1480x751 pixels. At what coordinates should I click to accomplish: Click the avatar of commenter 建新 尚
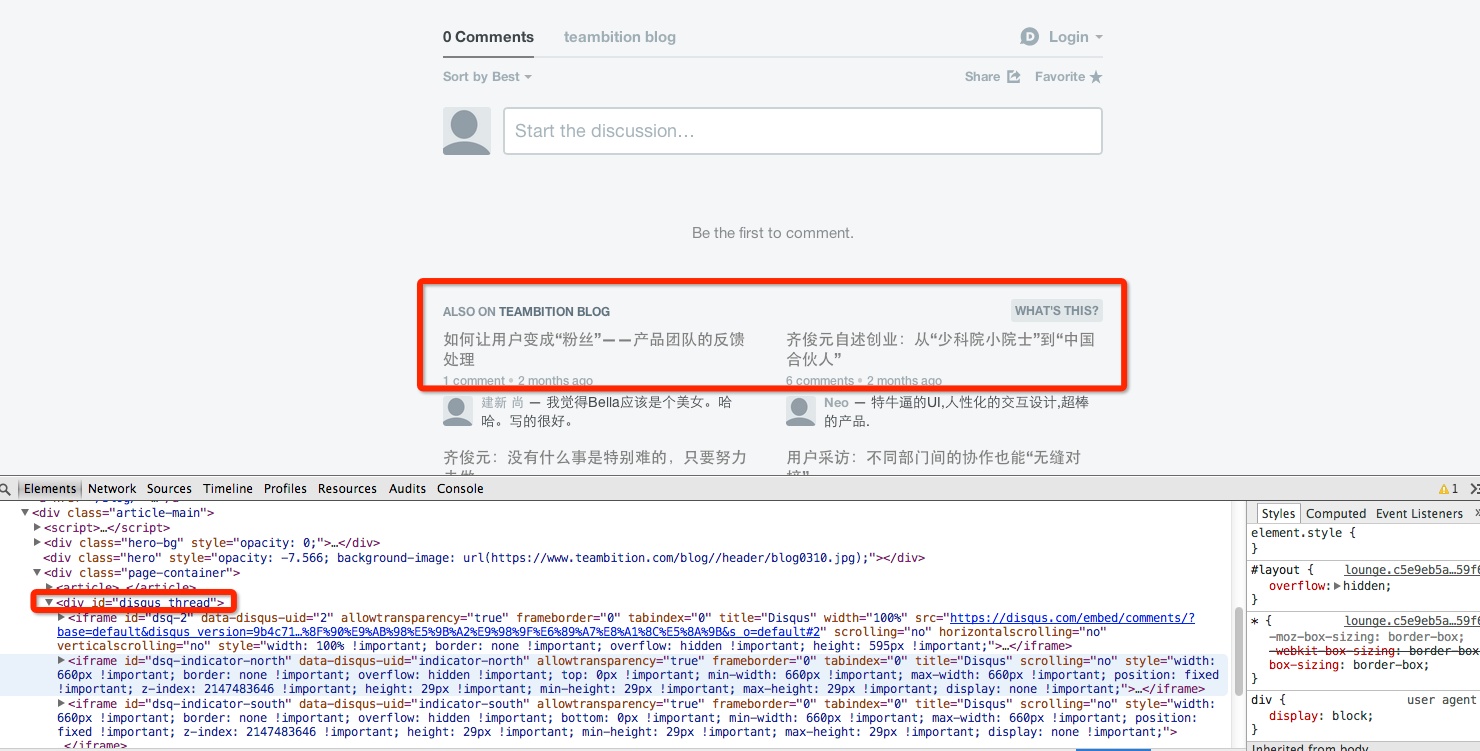[458, 411]
